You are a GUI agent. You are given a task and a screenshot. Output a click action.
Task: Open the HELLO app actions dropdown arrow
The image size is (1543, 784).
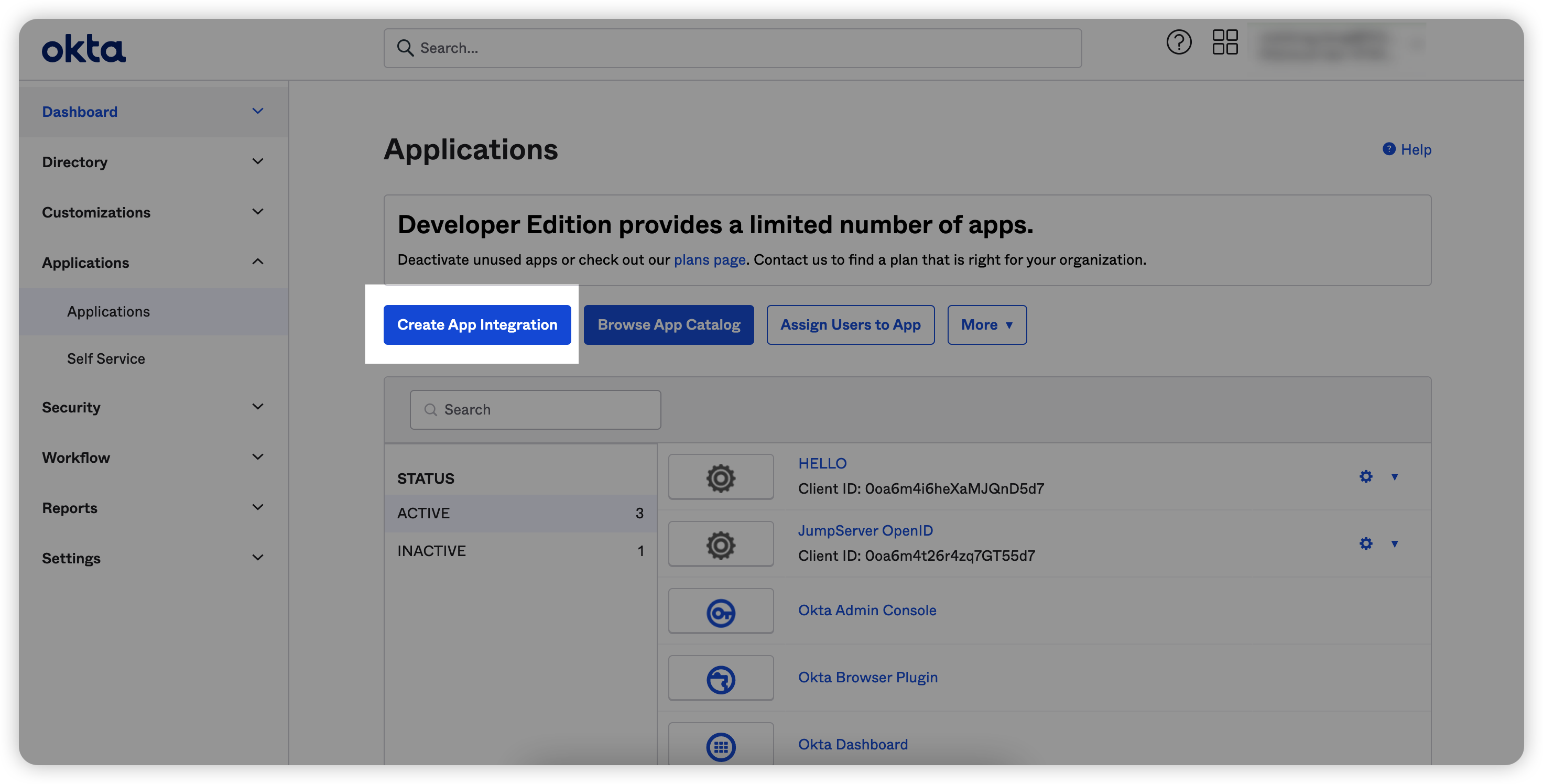pyautogui.click(x=1395, y=477)
